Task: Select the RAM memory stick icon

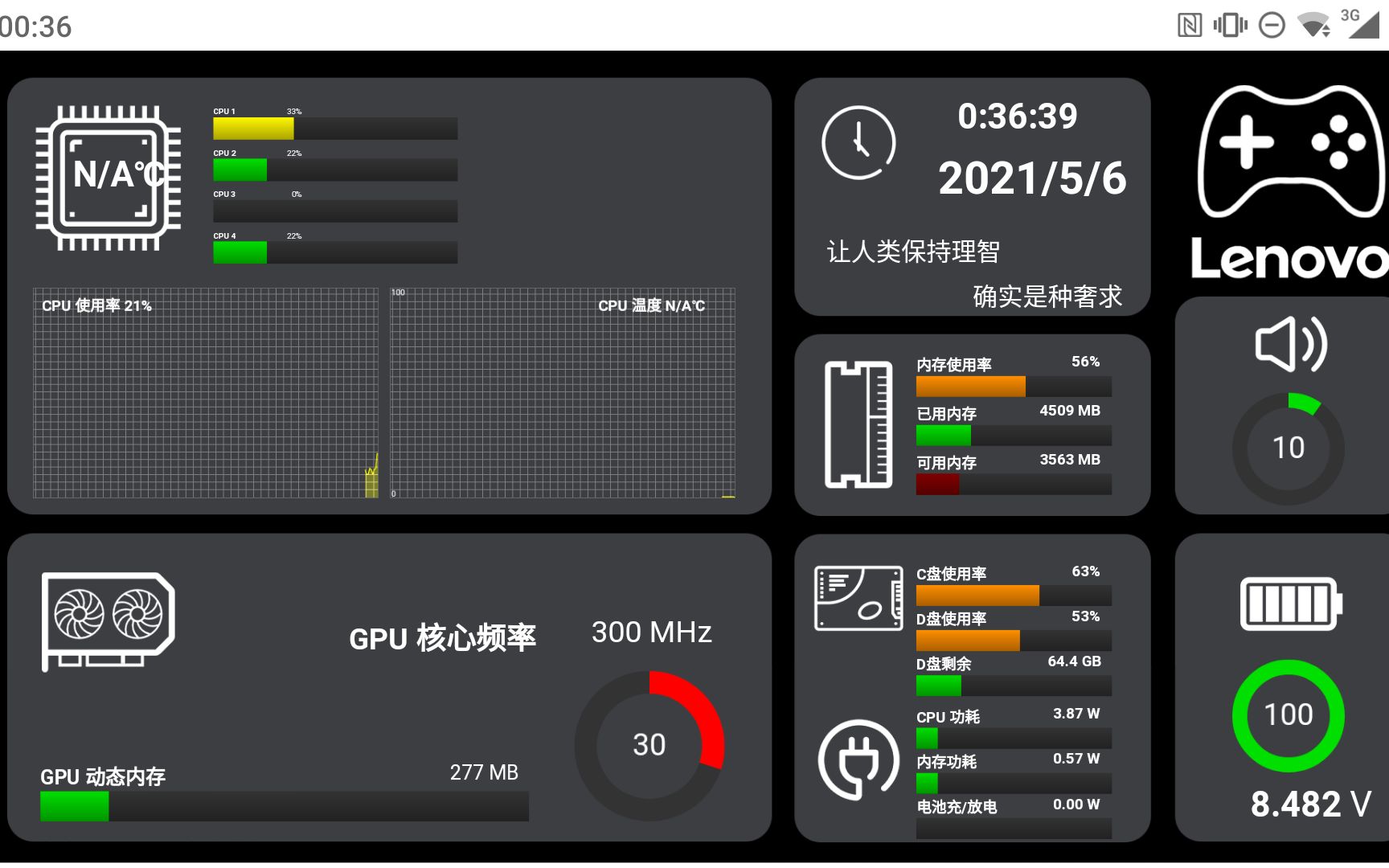Action: coord(858,424)
